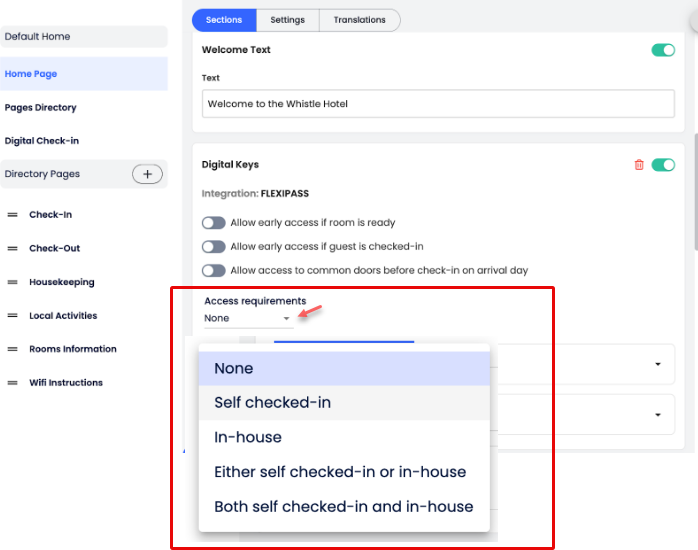Disable the Digital Keys section toggle
Screen dimensions: 698x550
[663, 165]
